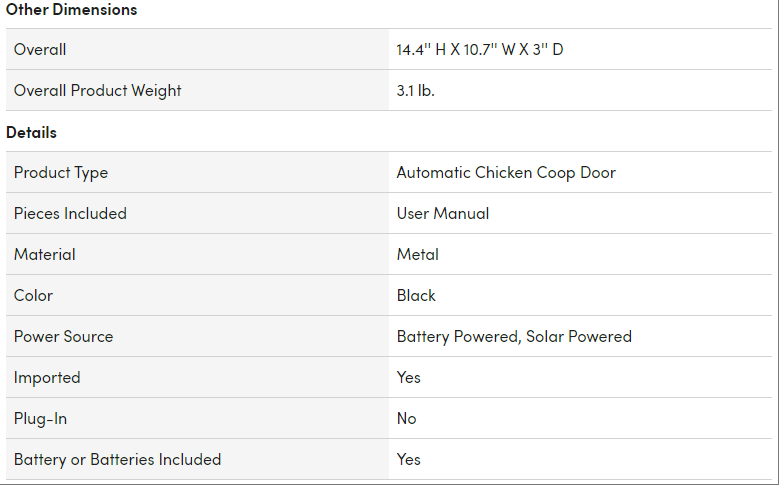Click the Imported row label
This screenshot has height=485, width=779.
[47, 377]
